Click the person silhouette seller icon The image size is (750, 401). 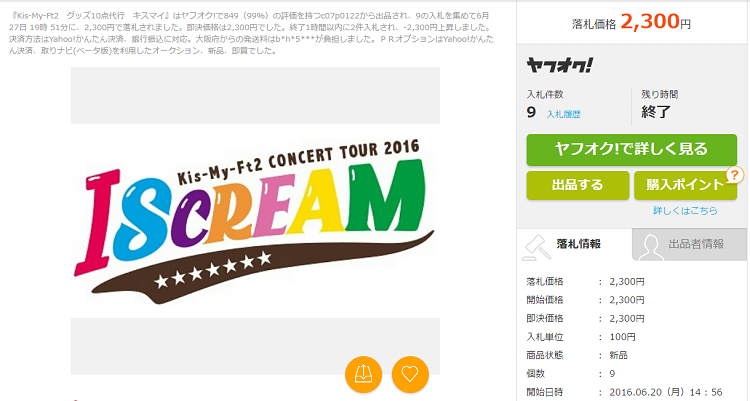[651, 247]
